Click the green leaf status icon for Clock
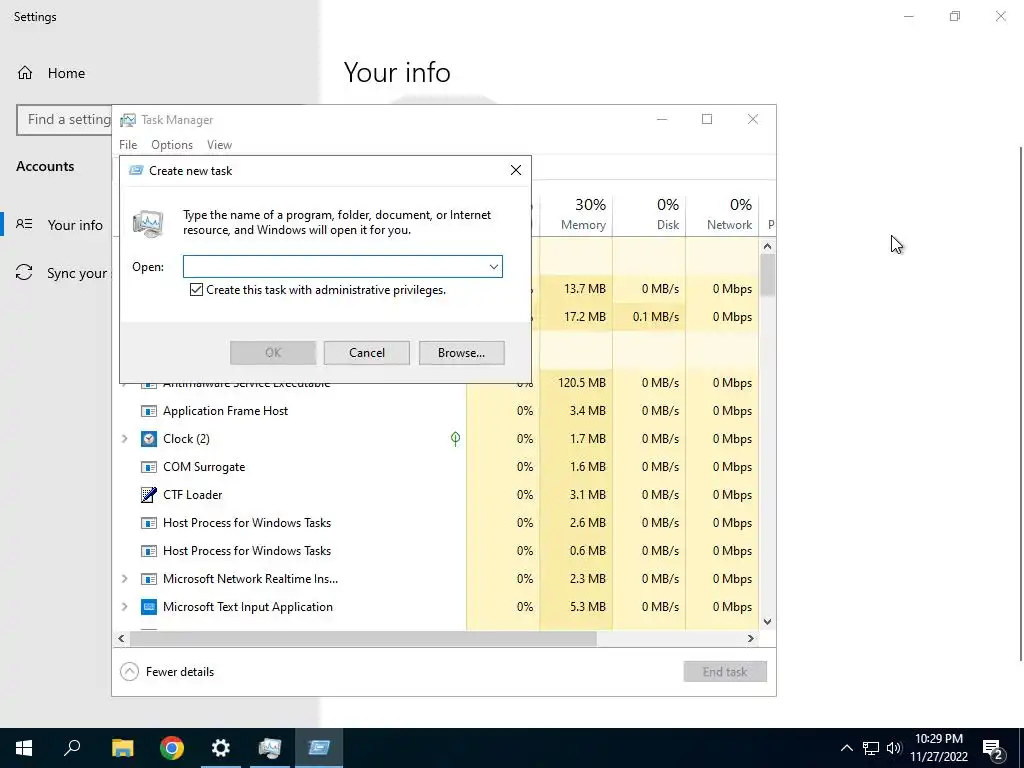1024x768 pixels. (x=455, y=439)
